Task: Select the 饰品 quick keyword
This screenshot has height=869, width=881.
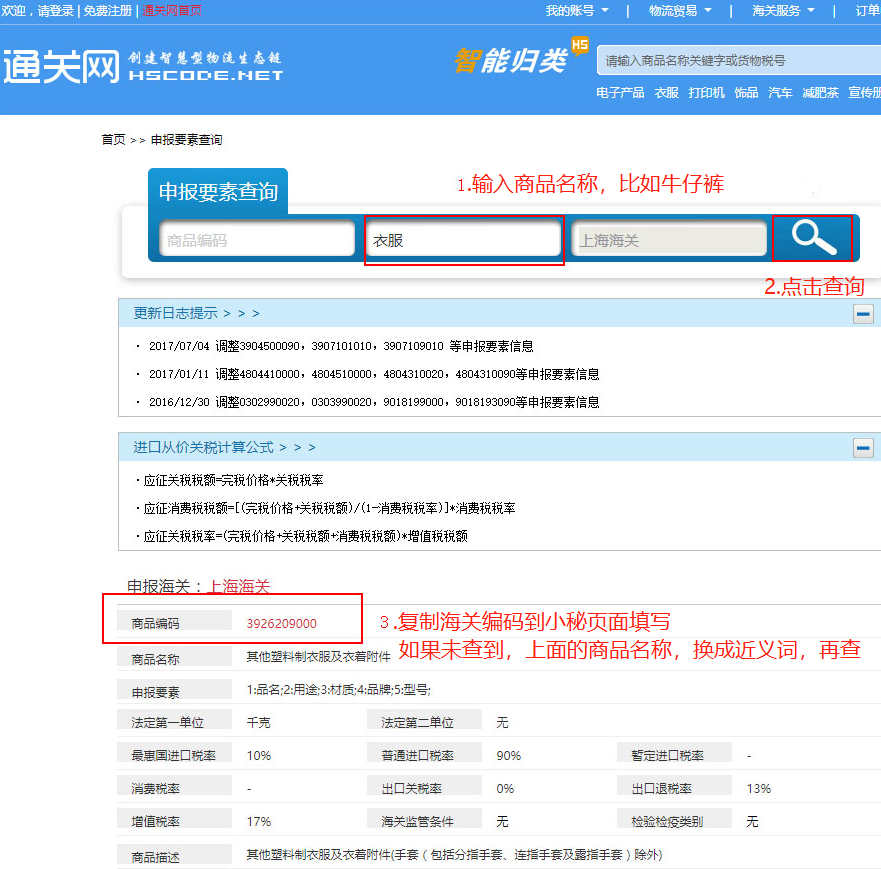Action: (746, 93)
